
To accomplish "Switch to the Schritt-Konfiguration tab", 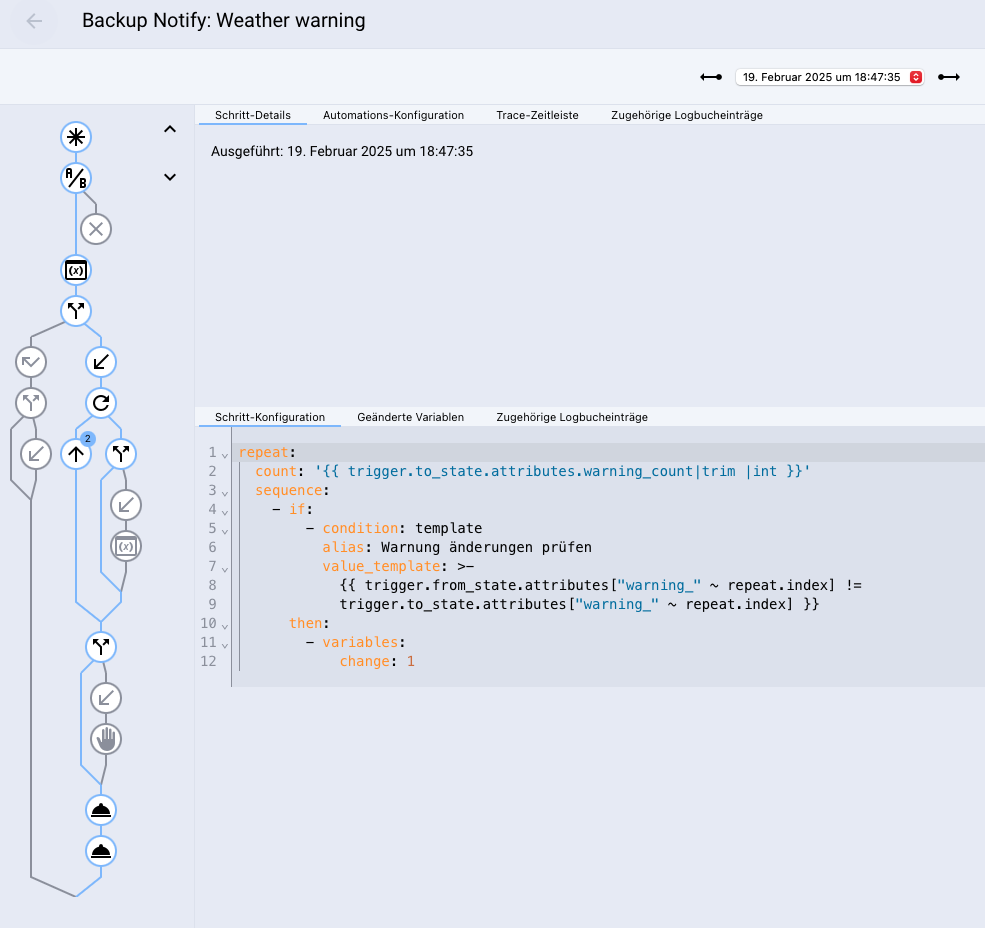I will [269, 417].
